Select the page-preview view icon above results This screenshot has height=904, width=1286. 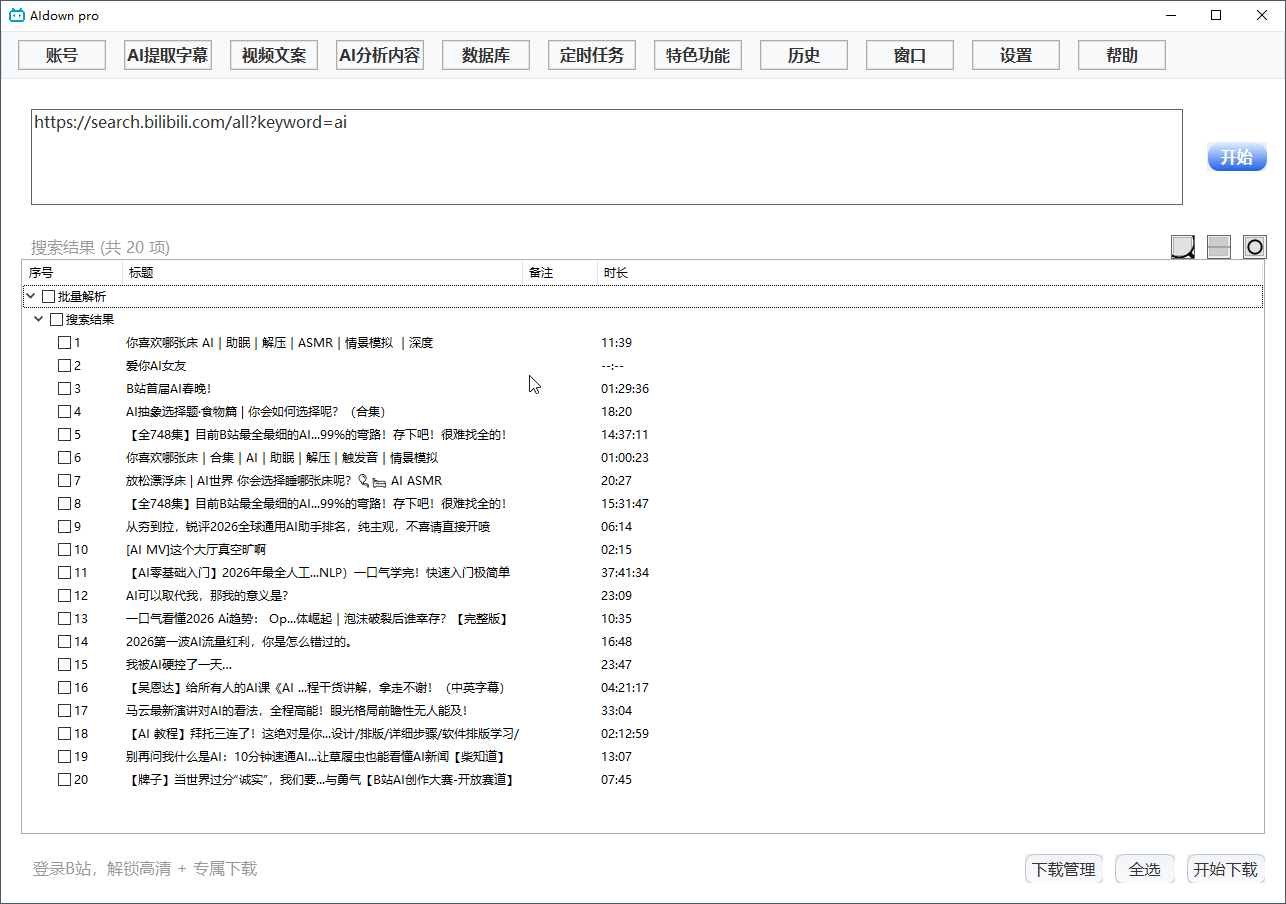click(x=1183, y=246)
